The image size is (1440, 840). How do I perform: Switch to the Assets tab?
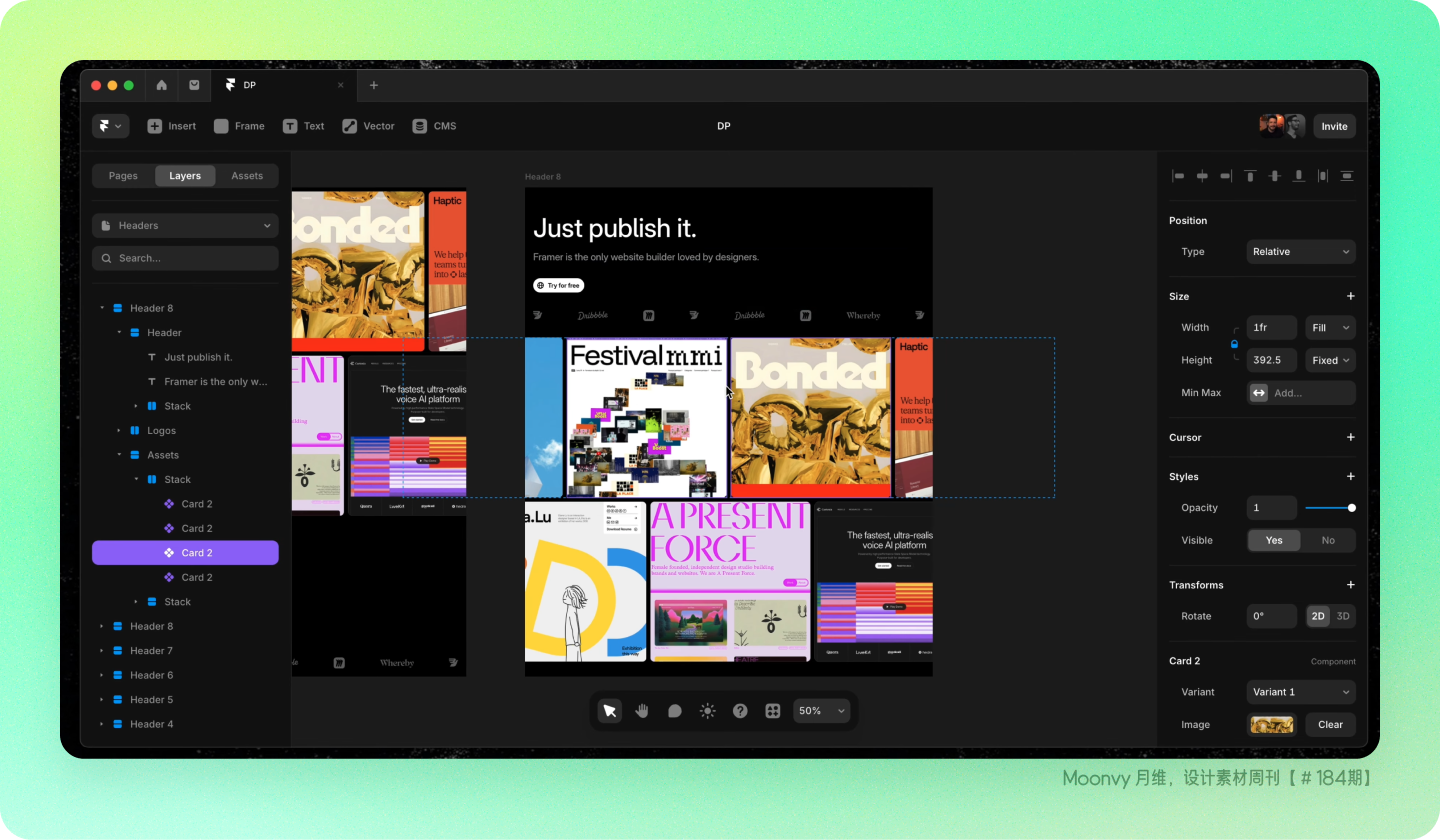point(247,176)
